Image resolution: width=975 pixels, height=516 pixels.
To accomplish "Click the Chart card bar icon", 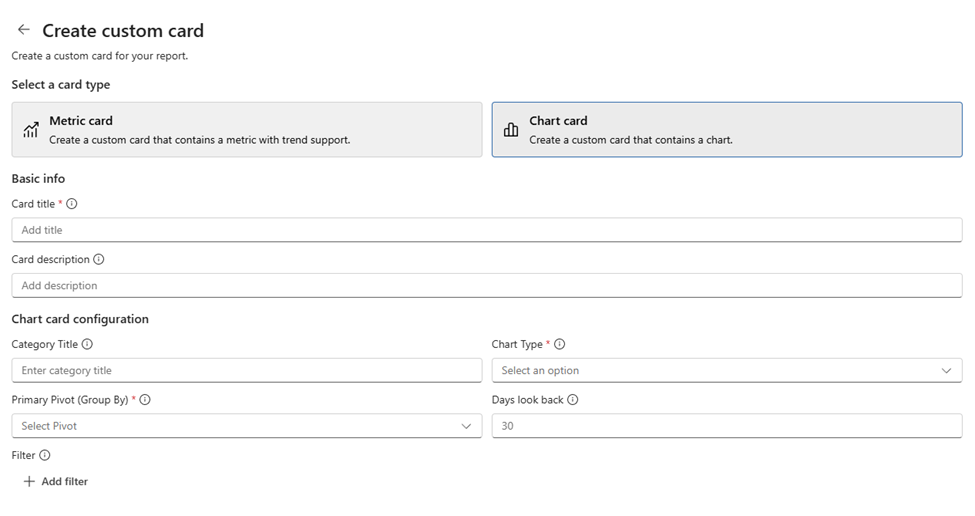I will click(x=511, y=130).
